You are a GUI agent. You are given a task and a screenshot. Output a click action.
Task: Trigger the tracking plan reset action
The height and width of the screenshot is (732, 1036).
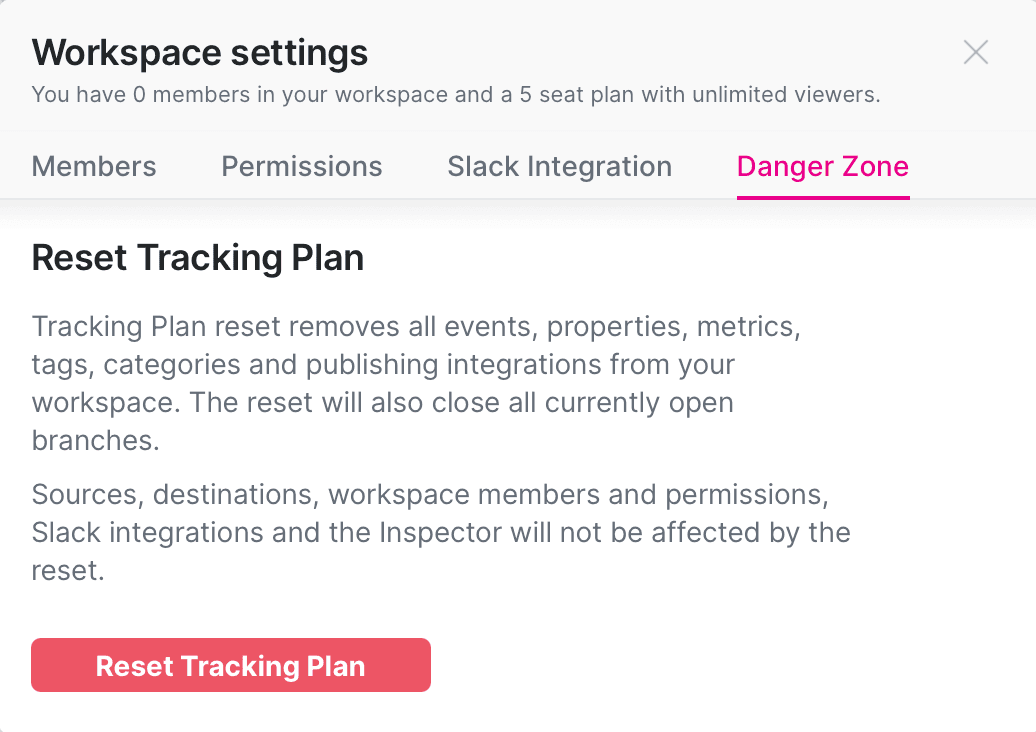[x=230, y=665]
